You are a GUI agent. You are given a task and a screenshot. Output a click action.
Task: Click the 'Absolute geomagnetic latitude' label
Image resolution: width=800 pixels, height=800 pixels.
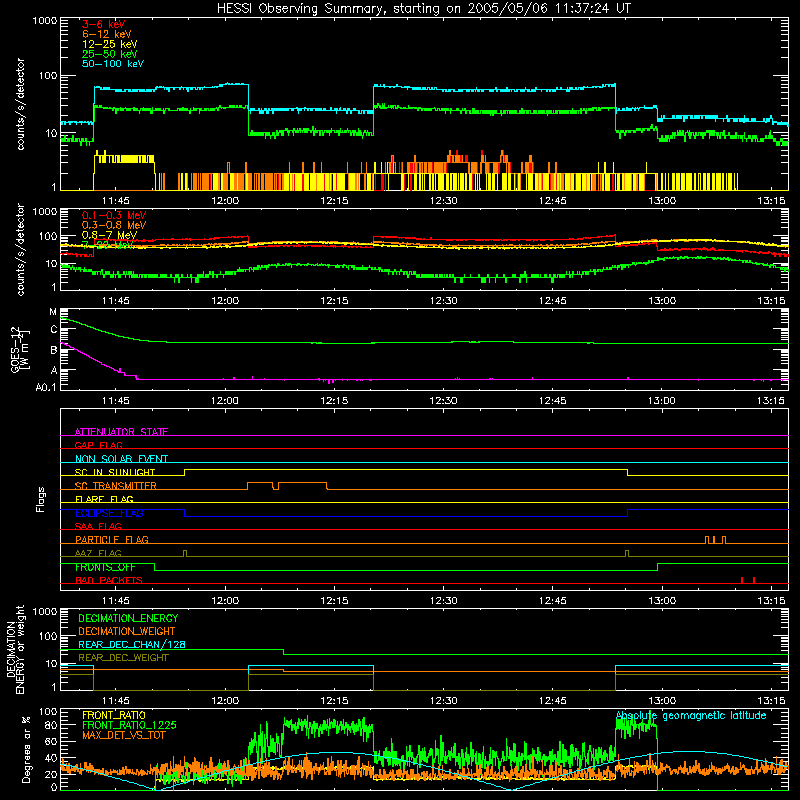pyautogui.click(x=691, y=715)
